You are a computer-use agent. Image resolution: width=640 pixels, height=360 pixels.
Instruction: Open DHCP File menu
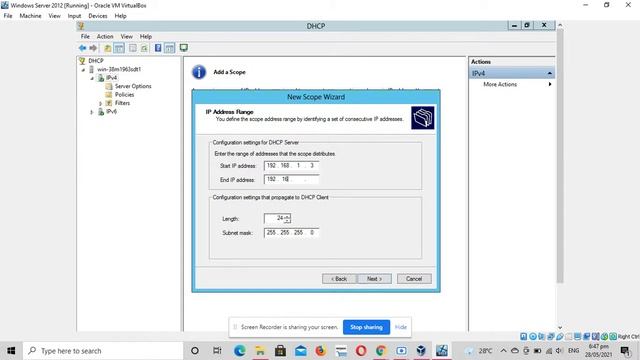85,36
